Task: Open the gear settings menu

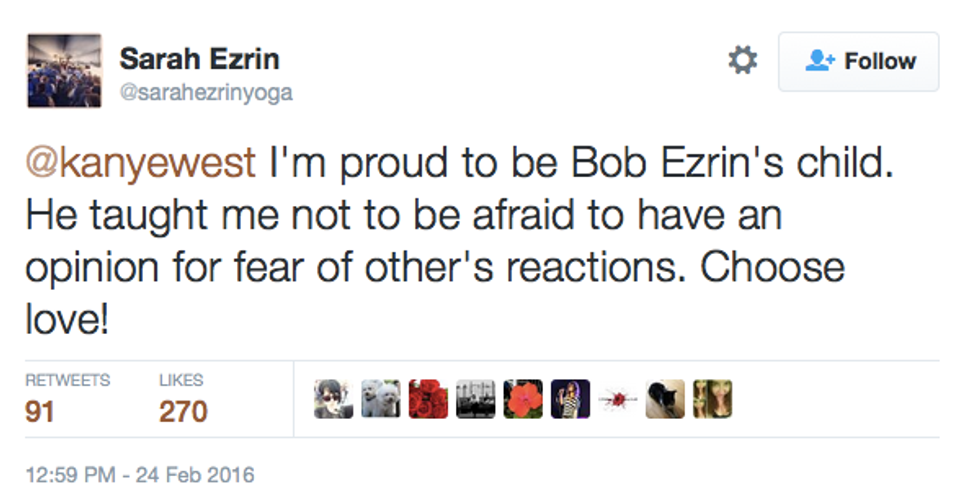Action: (742, 61)
